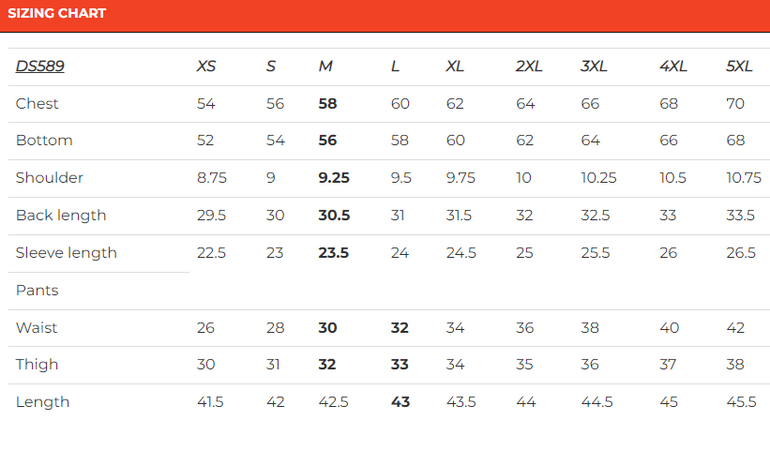
Task: Click the Chest row label
Action: [x=37, y=104]
